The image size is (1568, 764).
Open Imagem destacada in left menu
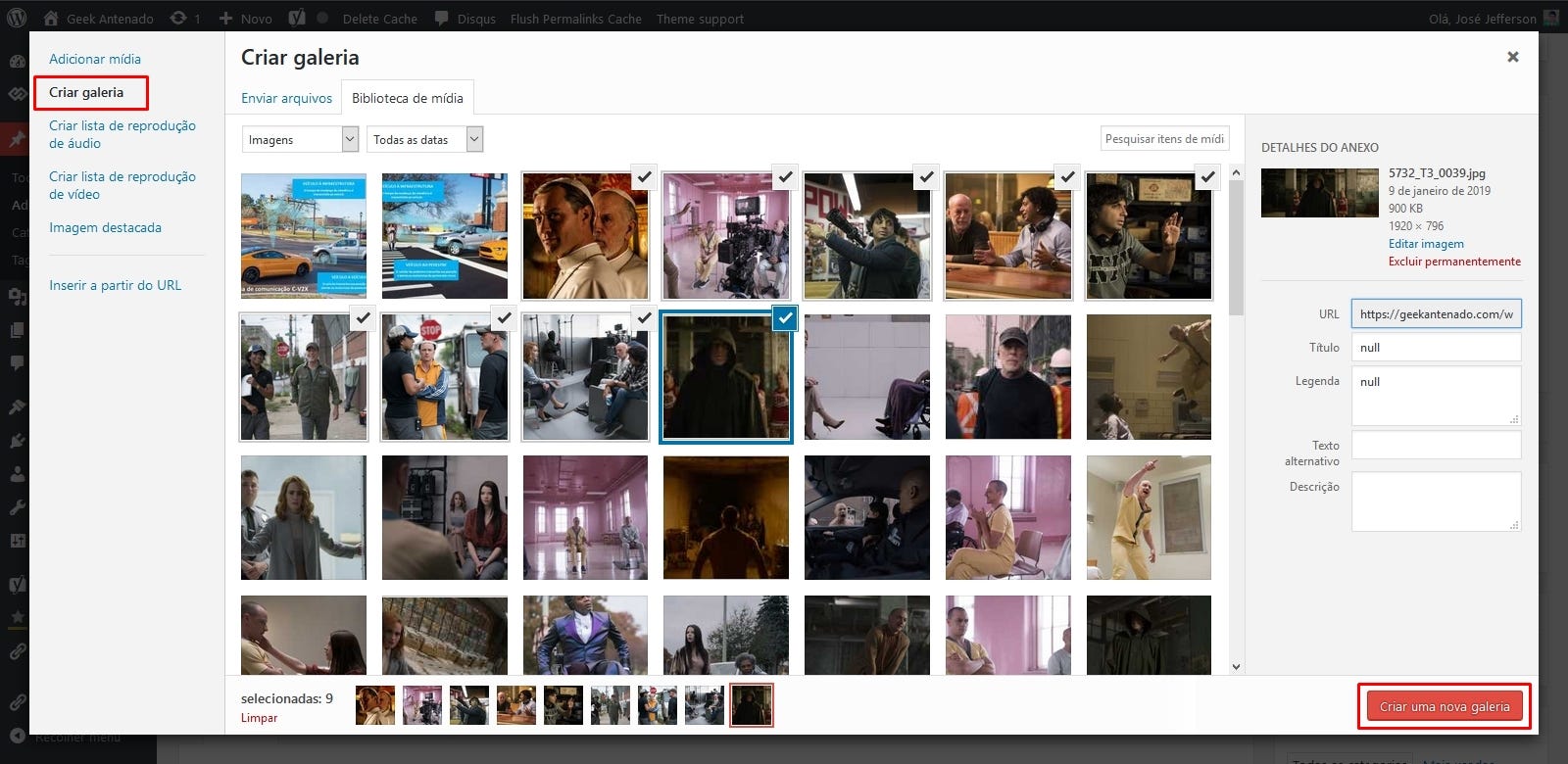105,227
